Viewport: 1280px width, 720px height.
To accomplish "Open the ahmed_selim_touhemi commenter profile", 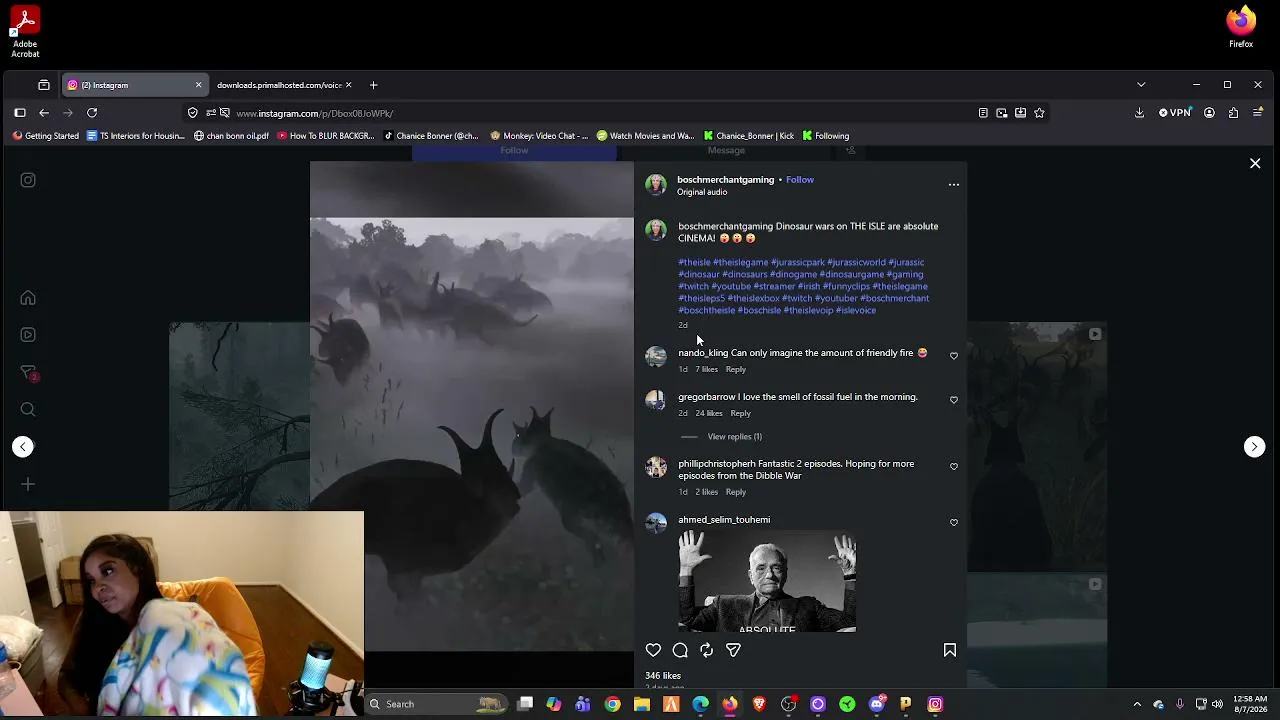I will click(724, 520).
